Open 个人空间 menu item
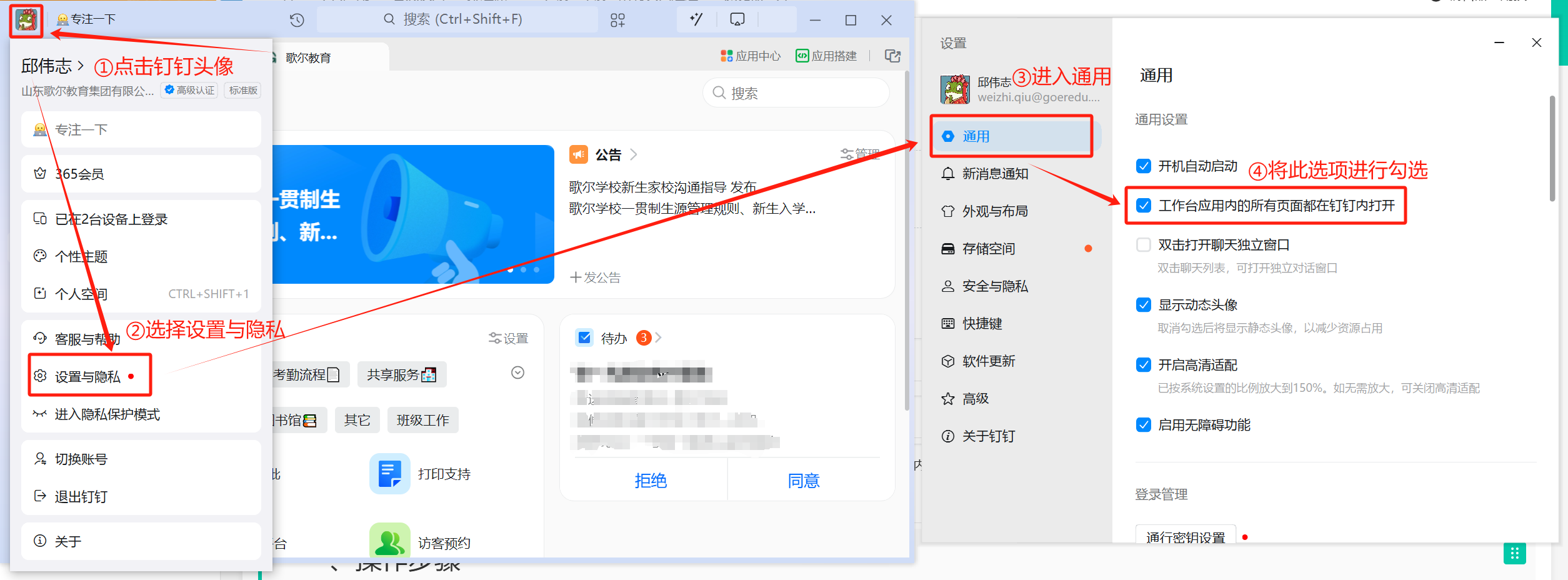1568x580 pixels. pyautogui.click(x=141, y=294)
